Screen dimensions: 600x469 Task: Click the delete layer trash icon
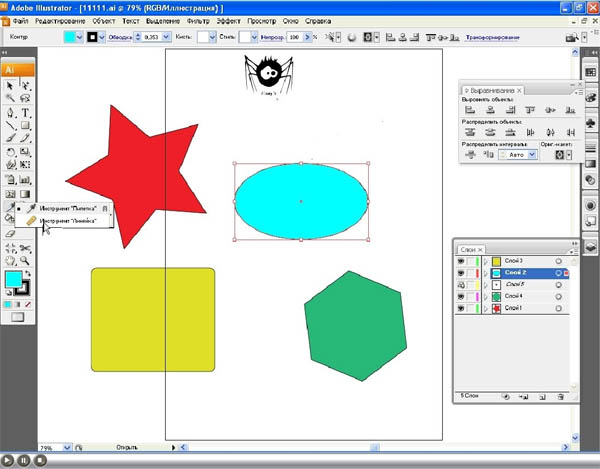point(562,397)
